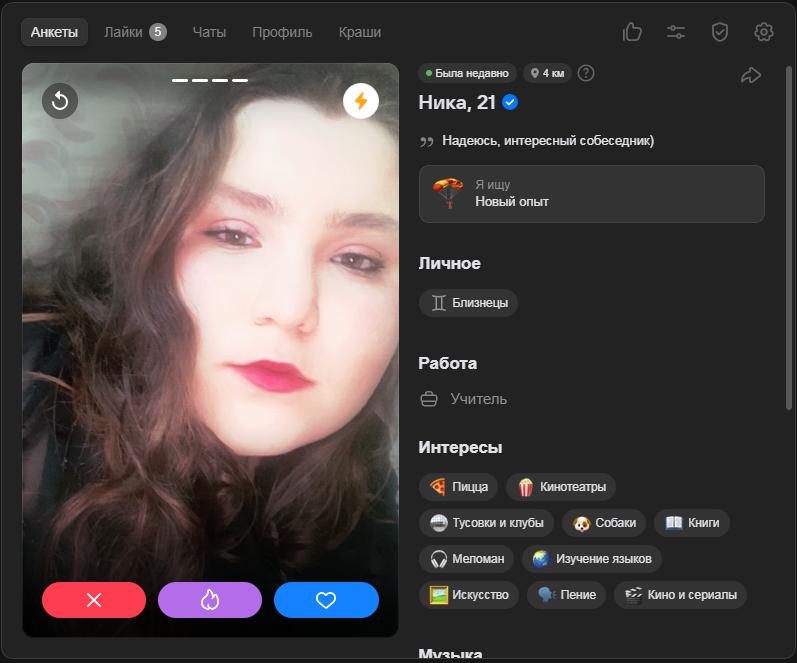Activate the lightning boost button
The height and width of the screenshot is (663, 797).
(361, 101)
